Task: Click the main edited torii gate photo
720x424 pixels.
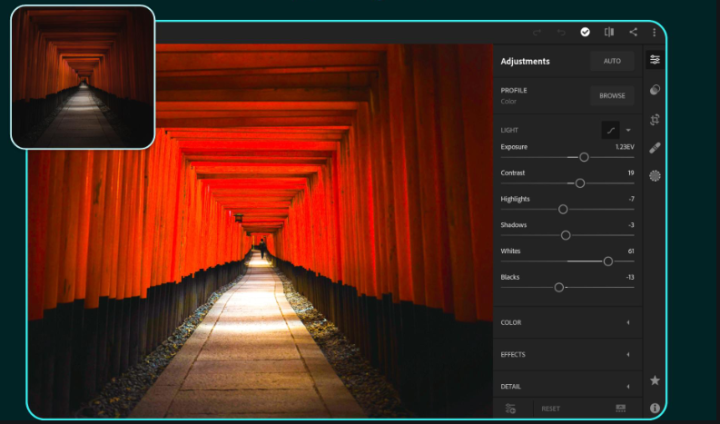Action: pyautogui.click(x=260, y=231)
